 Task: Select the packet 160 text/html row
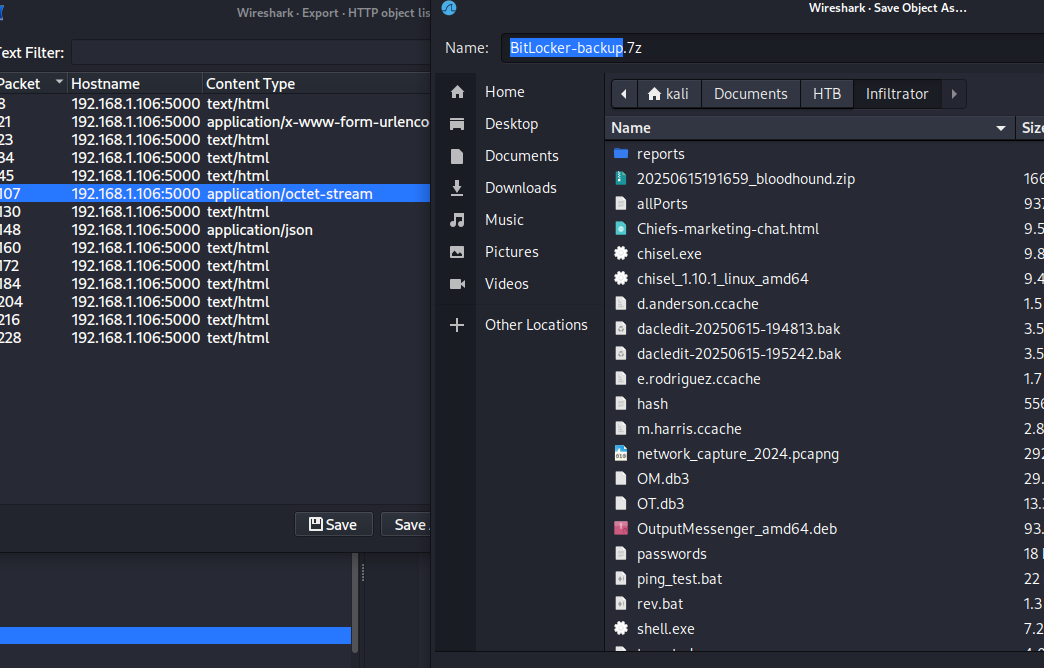[x=214, y=248]
